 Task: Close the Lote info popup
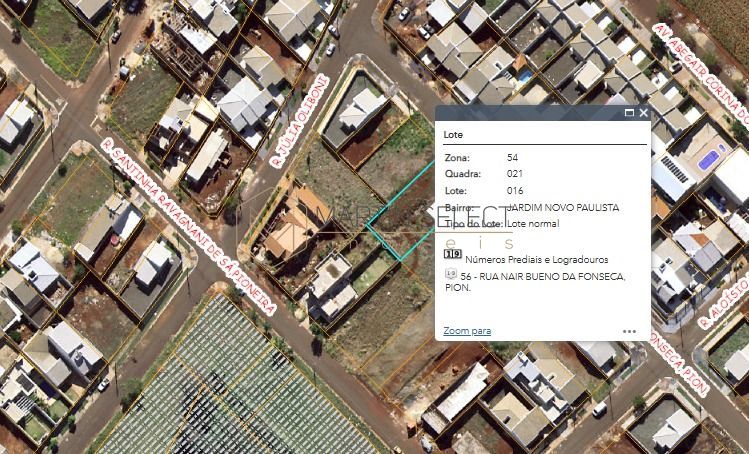click(x=643, y=113)
